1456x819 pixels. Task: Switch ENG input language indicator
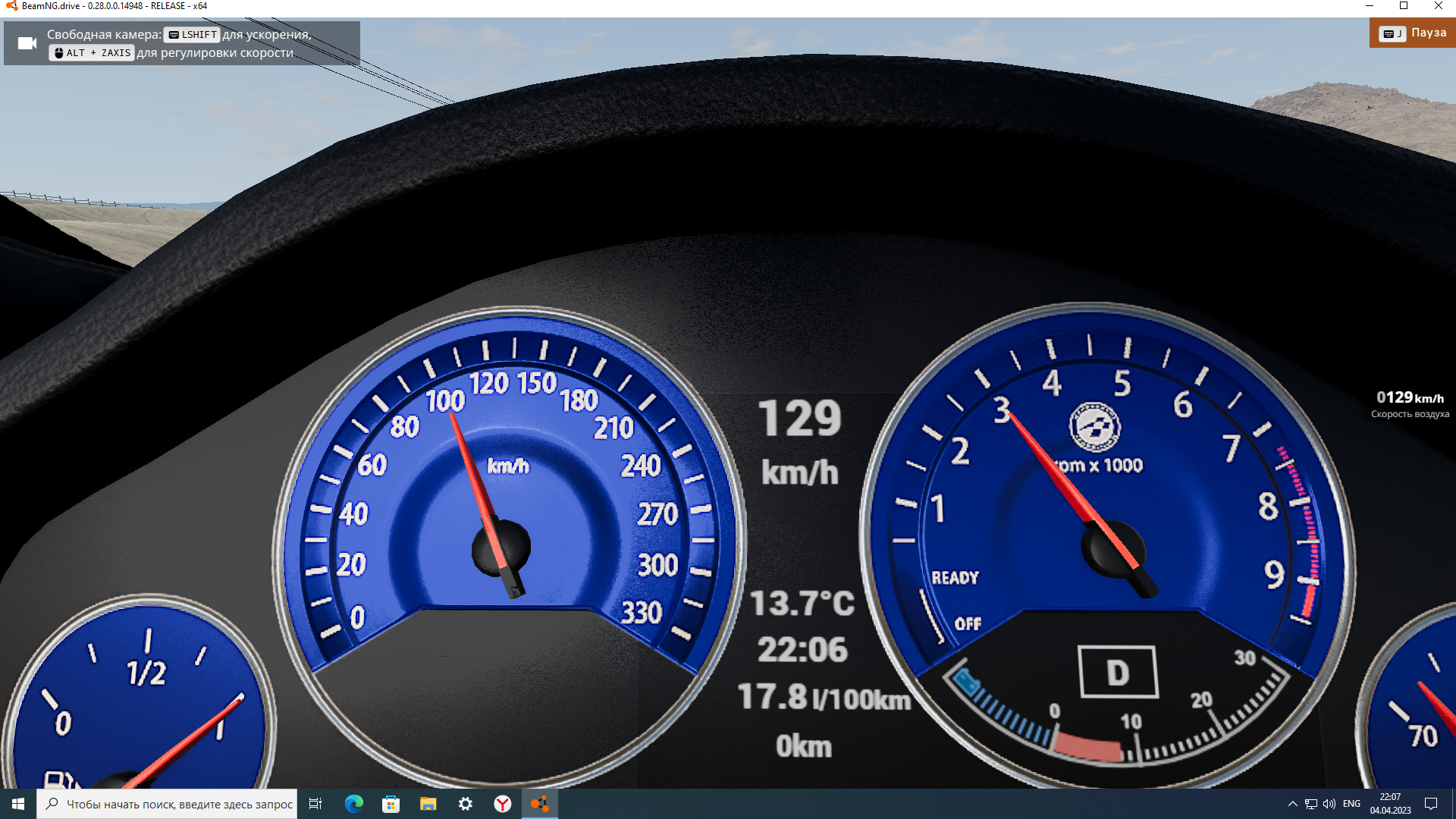tap(1351, 804)
